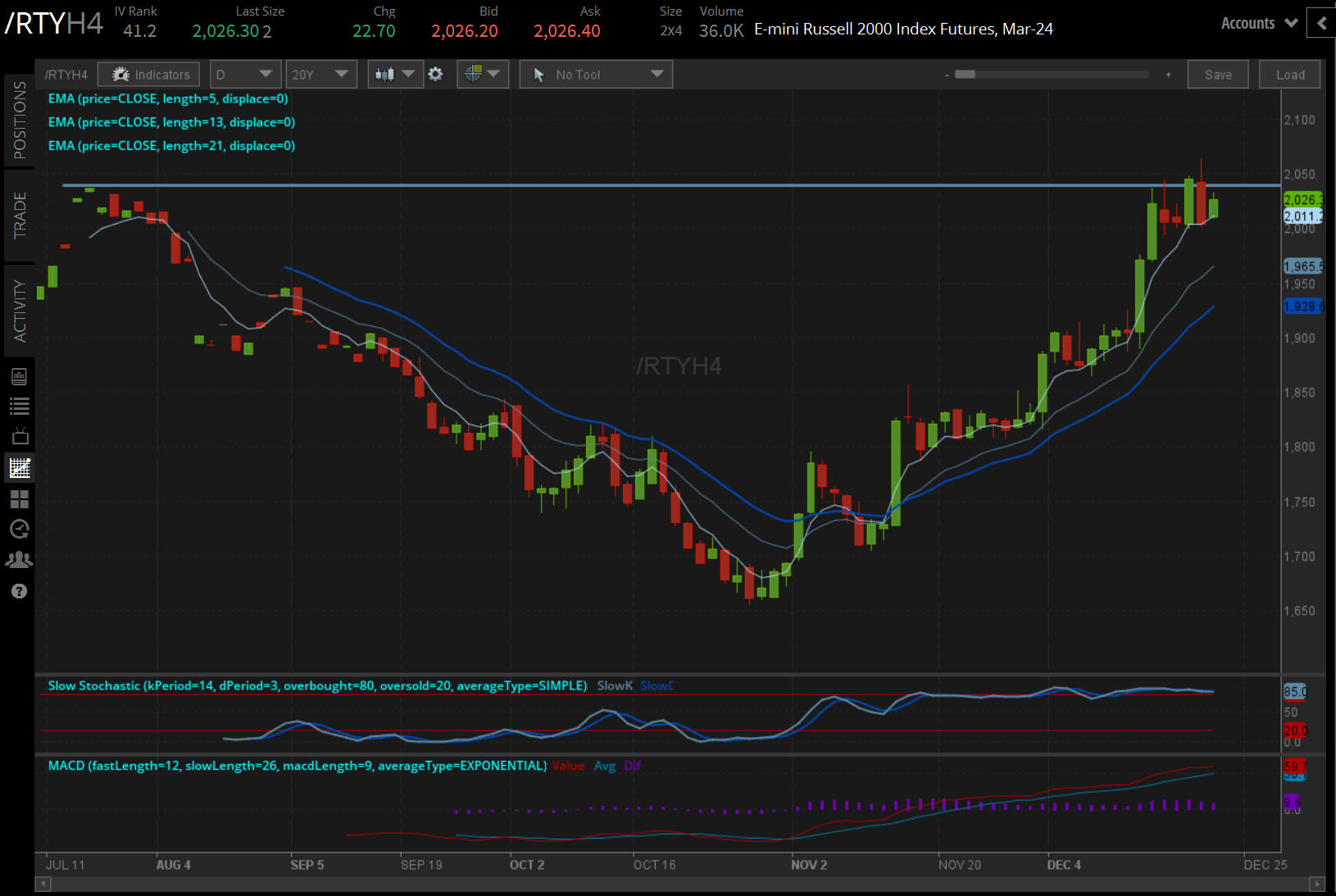The width and height of the screenshot is (1336, 896).
Task: Open the chart settings gear
Action: tap(435, 74)
